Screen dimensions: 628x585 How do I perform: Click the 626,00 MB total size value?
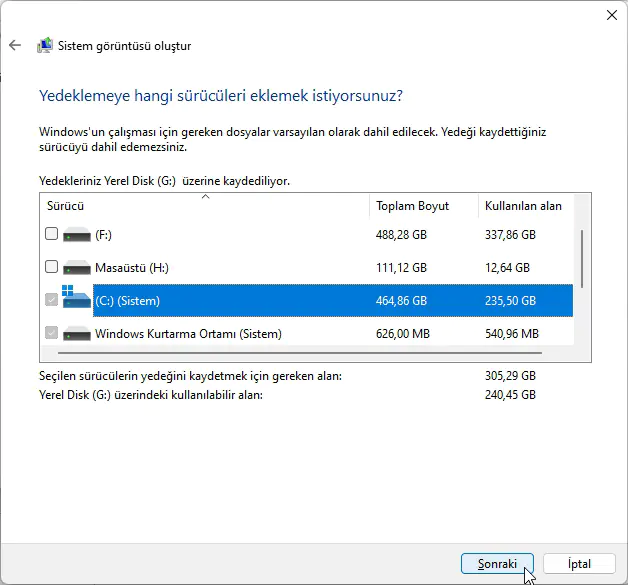coord(403,334)
